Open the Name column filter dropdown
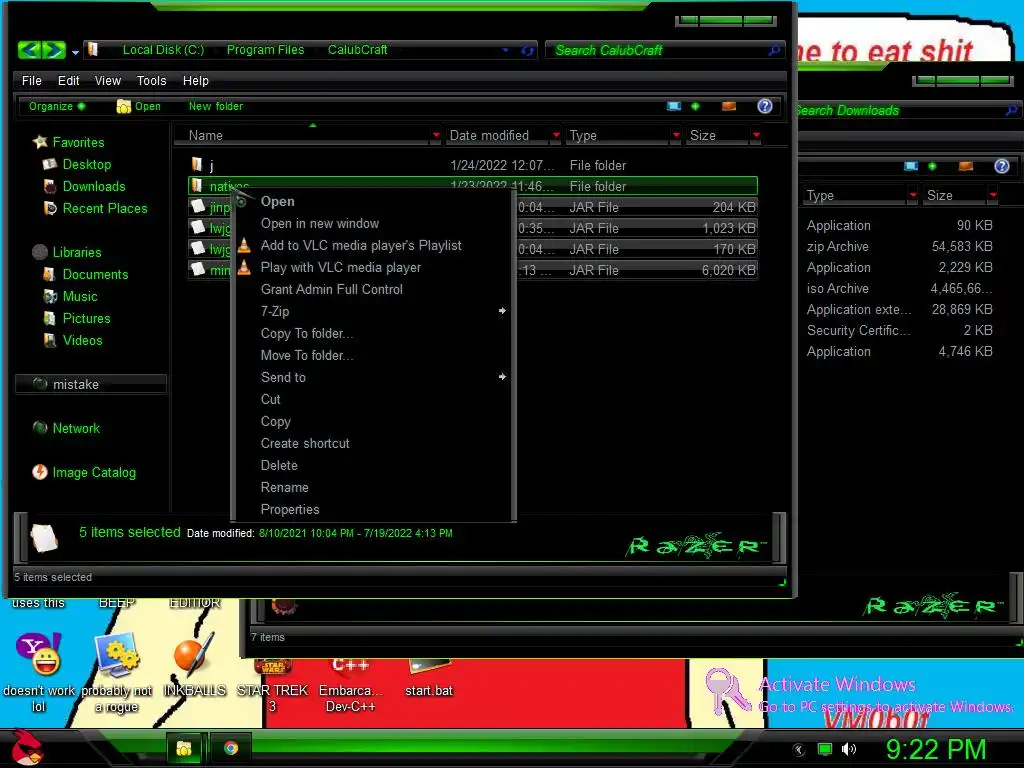Viewport: 1024px width, 768px height. tap(436, 135)
